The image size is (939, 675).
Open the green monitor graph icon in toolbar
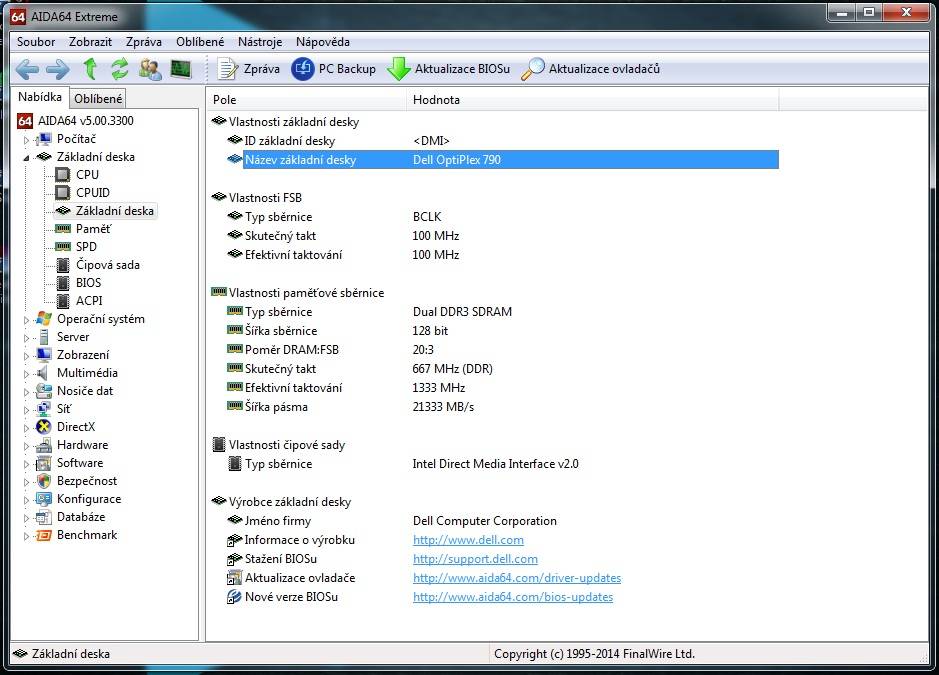coord(180,69)
